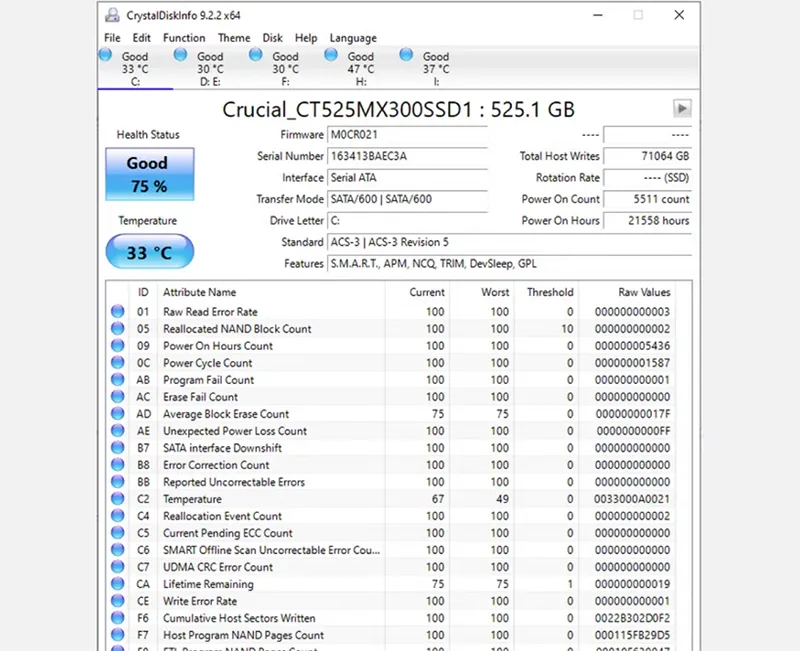Click the Good 75 % health status button
Viewport: 800px width, 651px height.
(x=150, y=174)
